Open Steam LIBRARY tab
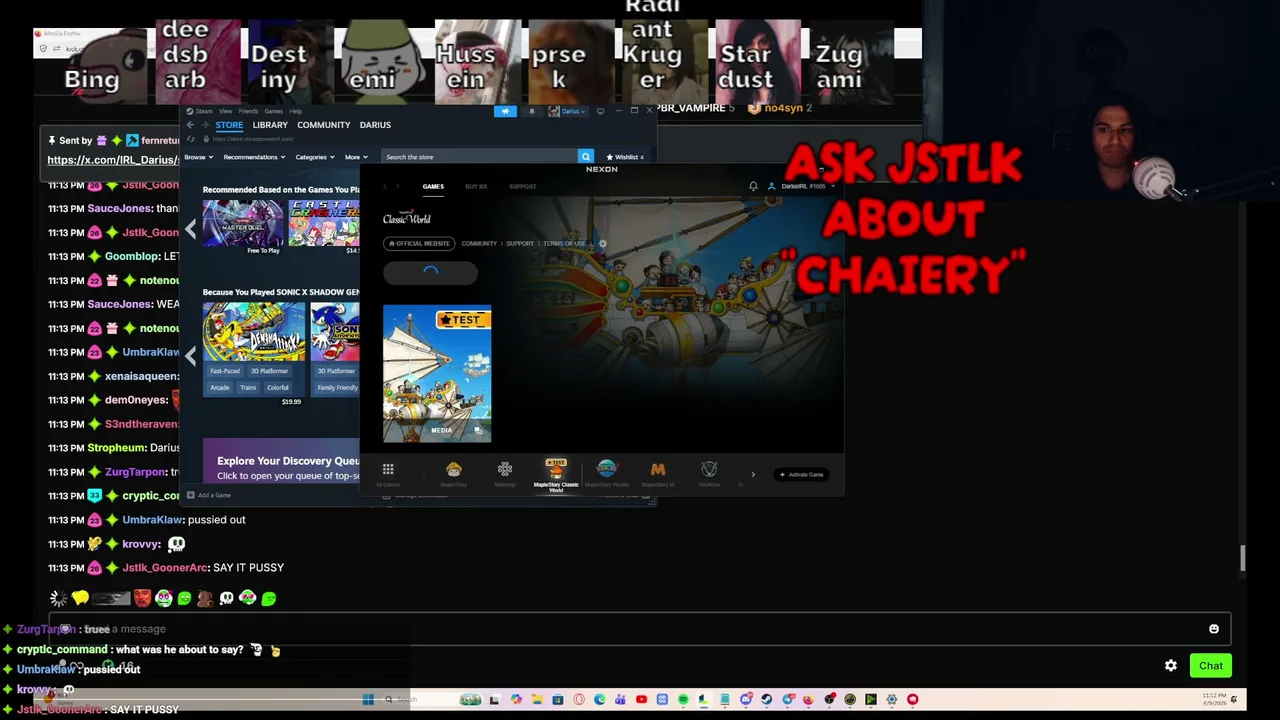 [270, 125]
